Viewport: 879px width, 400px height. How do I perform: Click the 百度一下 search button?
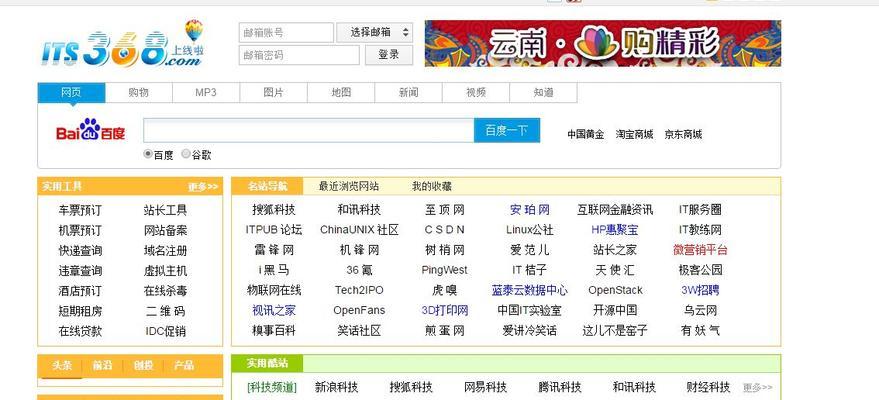(x=507, y=130)
